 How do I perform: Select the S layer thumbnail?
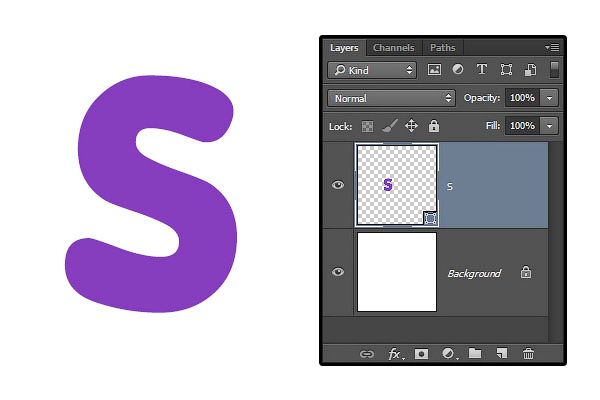[397, 185]
